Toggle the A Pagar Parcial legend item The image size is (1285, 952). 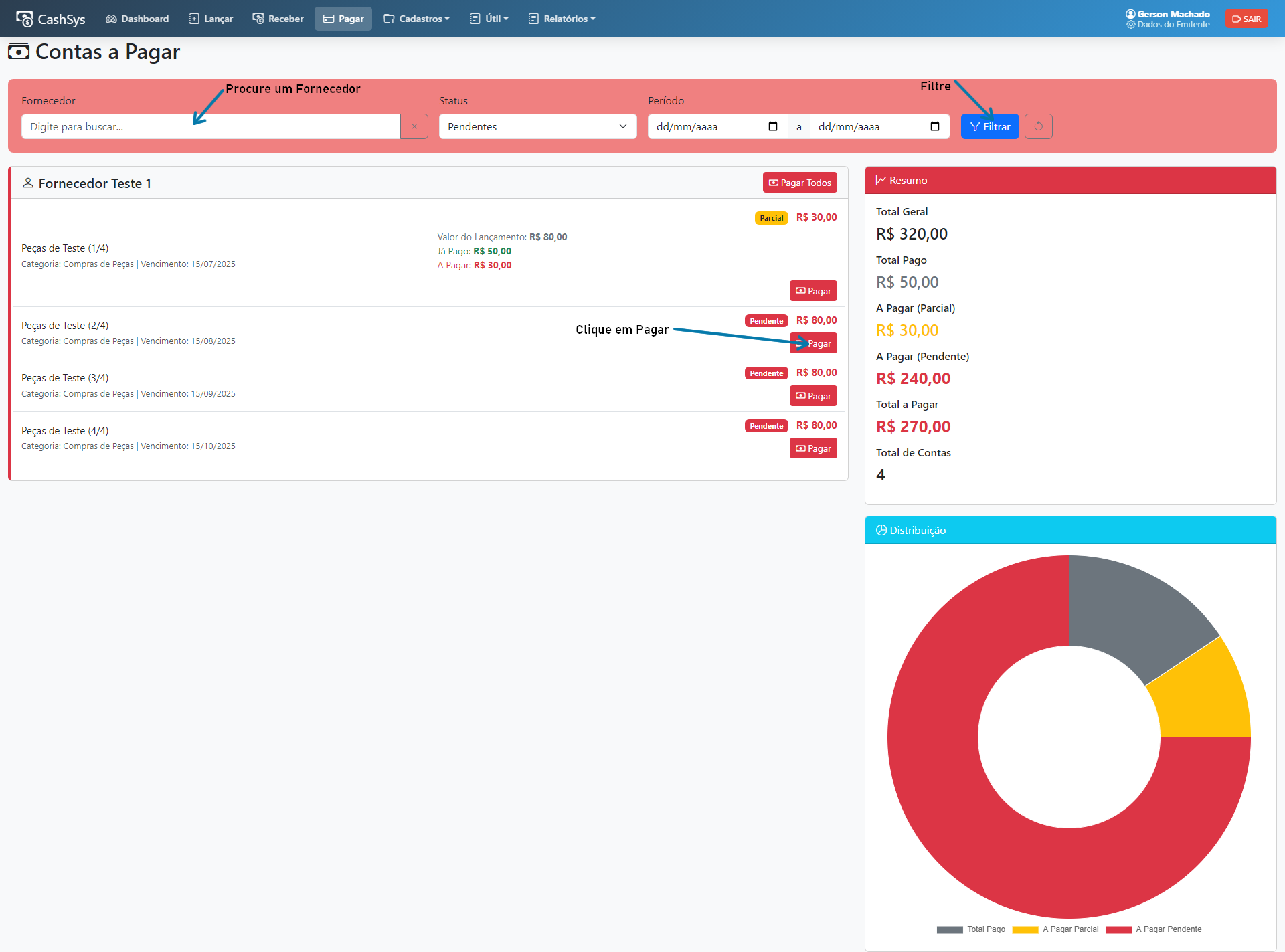(x=1055, y=929)
